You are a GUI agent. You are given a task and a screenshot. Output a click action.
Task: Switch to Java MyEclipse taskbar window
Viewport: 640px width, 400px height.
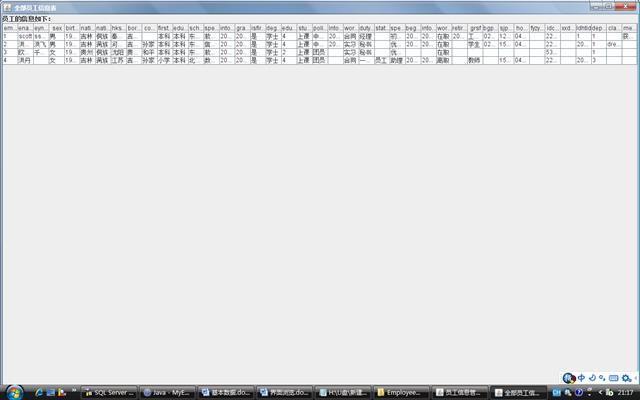click(167, 393)
